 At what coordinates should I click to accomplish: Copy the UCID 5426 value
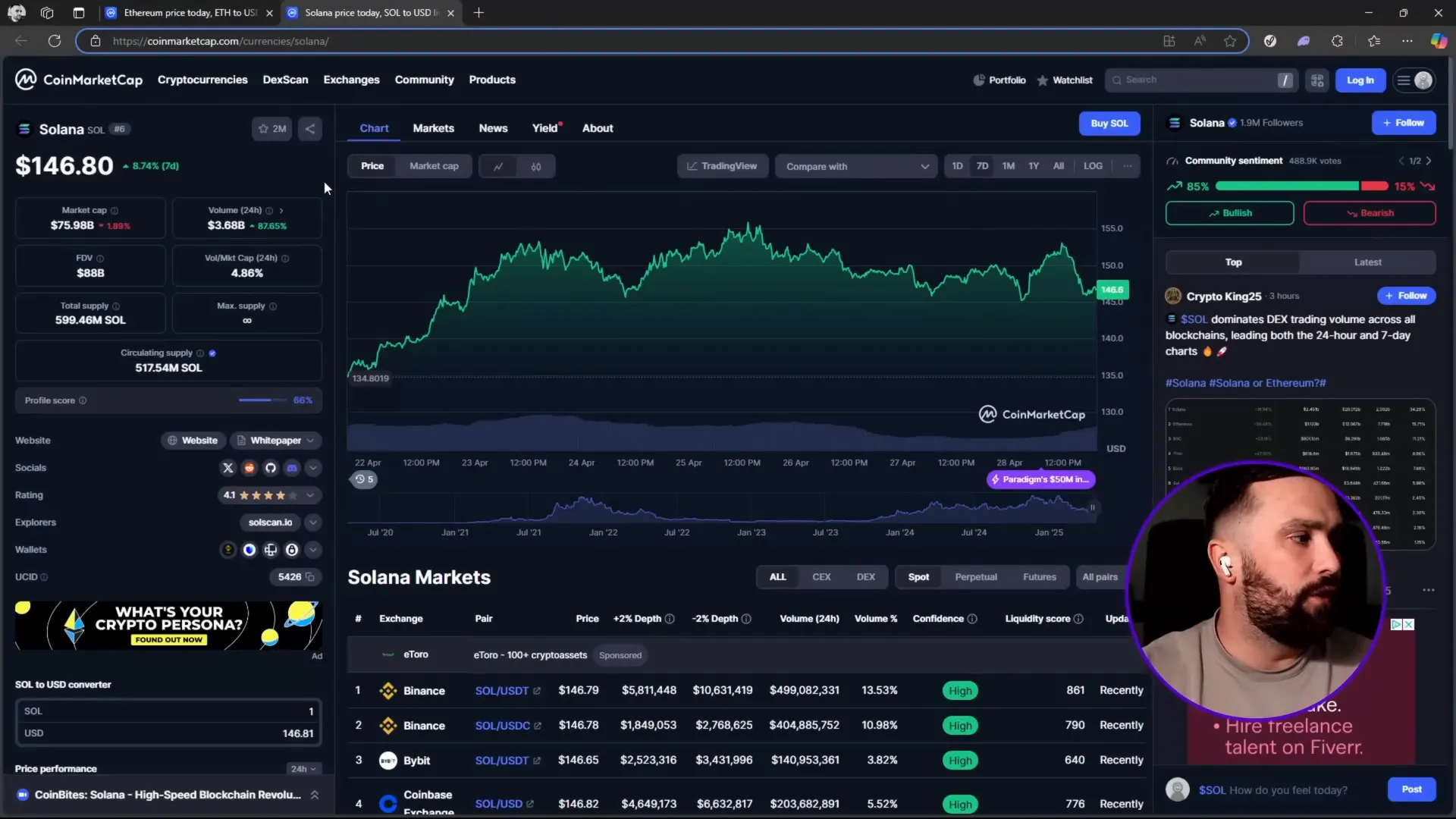(x=309, y=577)
